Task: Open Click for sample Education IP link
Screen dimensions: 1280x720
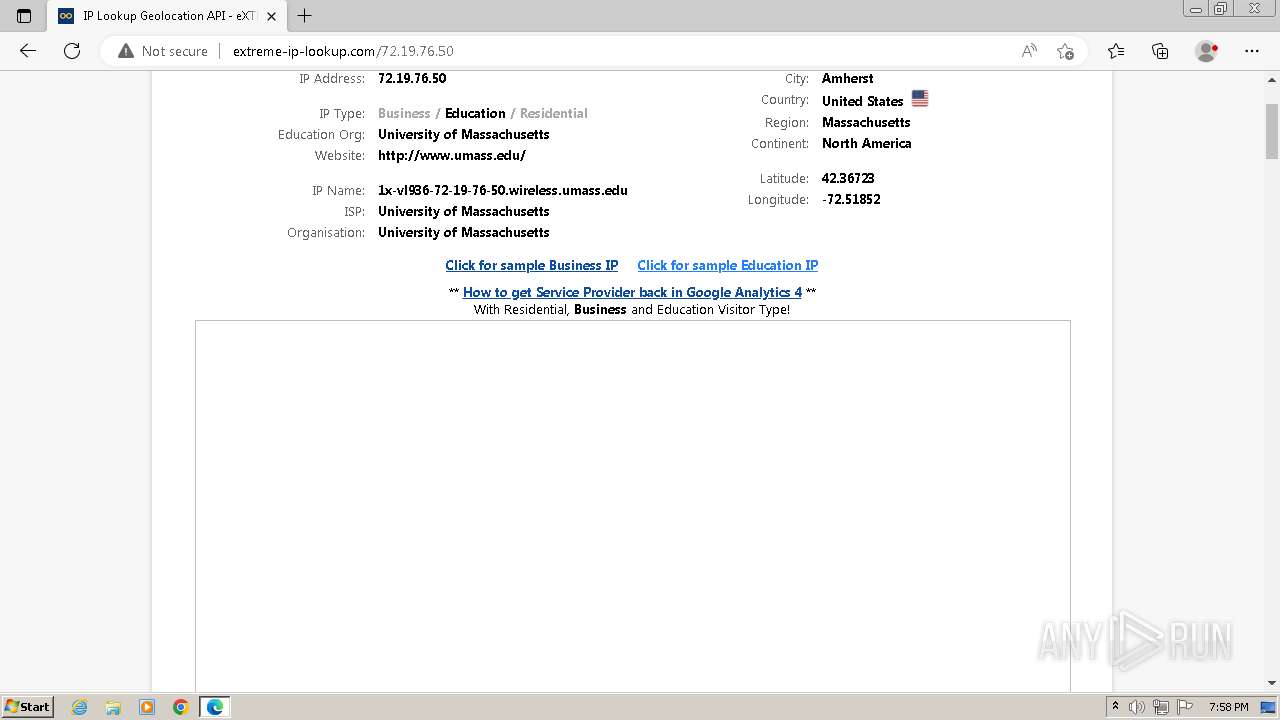Action: pyautogui.click(x=728, y=265)
